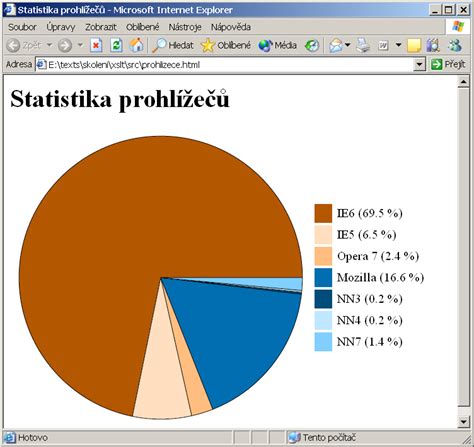Open the Nápověda menu
Image resolution: width=474 pixels, height=447 pixels.
tap(231, 27)
